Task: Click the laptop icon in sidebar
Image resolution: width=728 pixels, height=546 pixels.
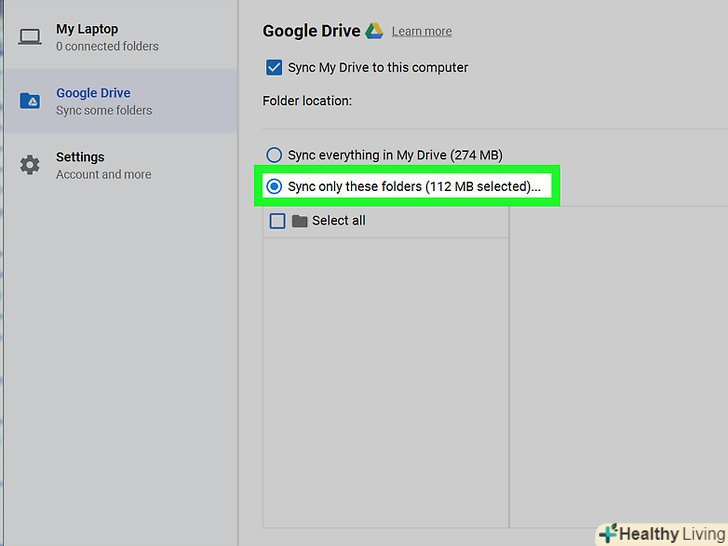Action: 30,37
